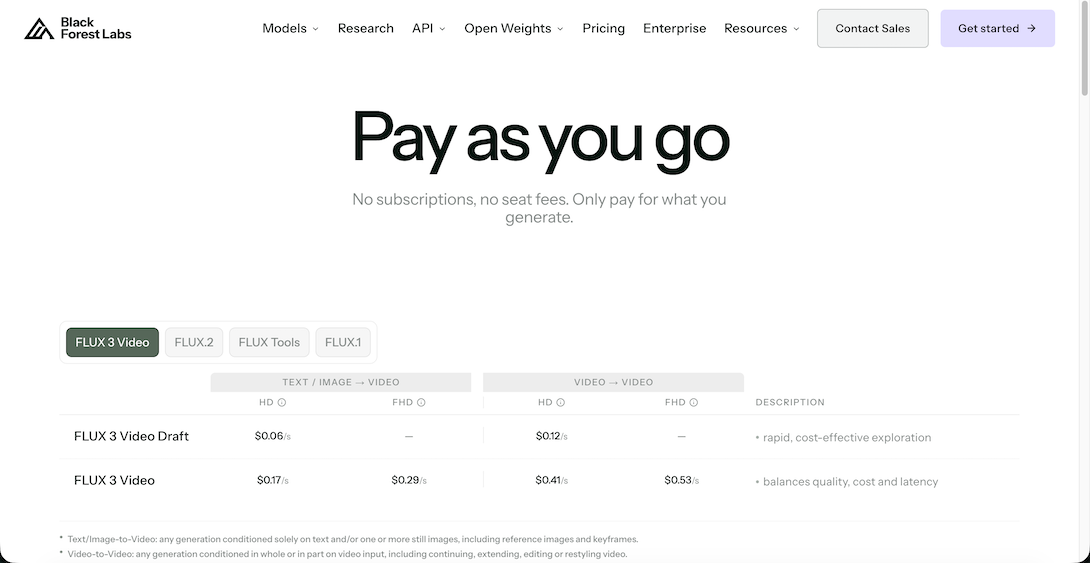Click the VIDEO → VIDEO column header
The width and height of the screenshot is (1090, 563).
pos(613,382)
